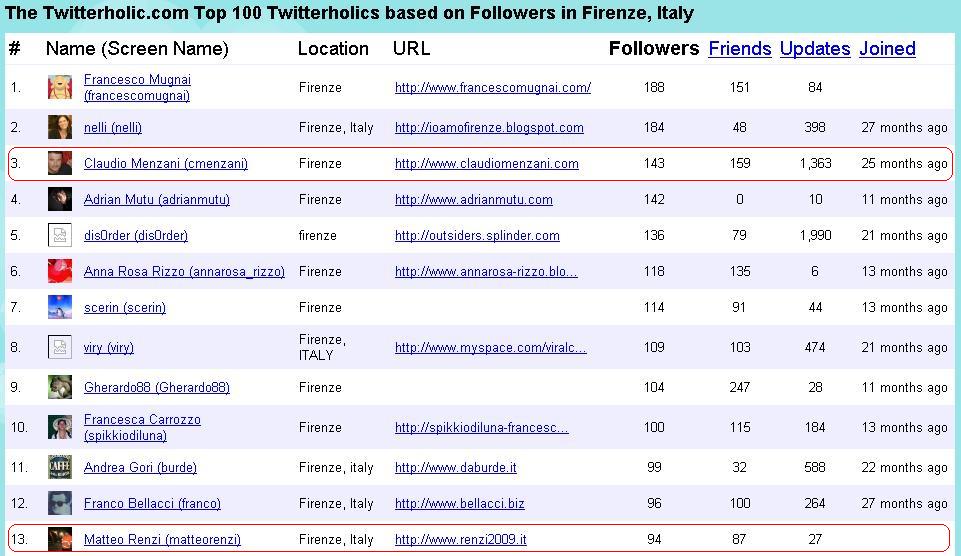Open Franco Bellacci's profile name link
Screen dimensions: 961x556
click(x=152, y=503)
